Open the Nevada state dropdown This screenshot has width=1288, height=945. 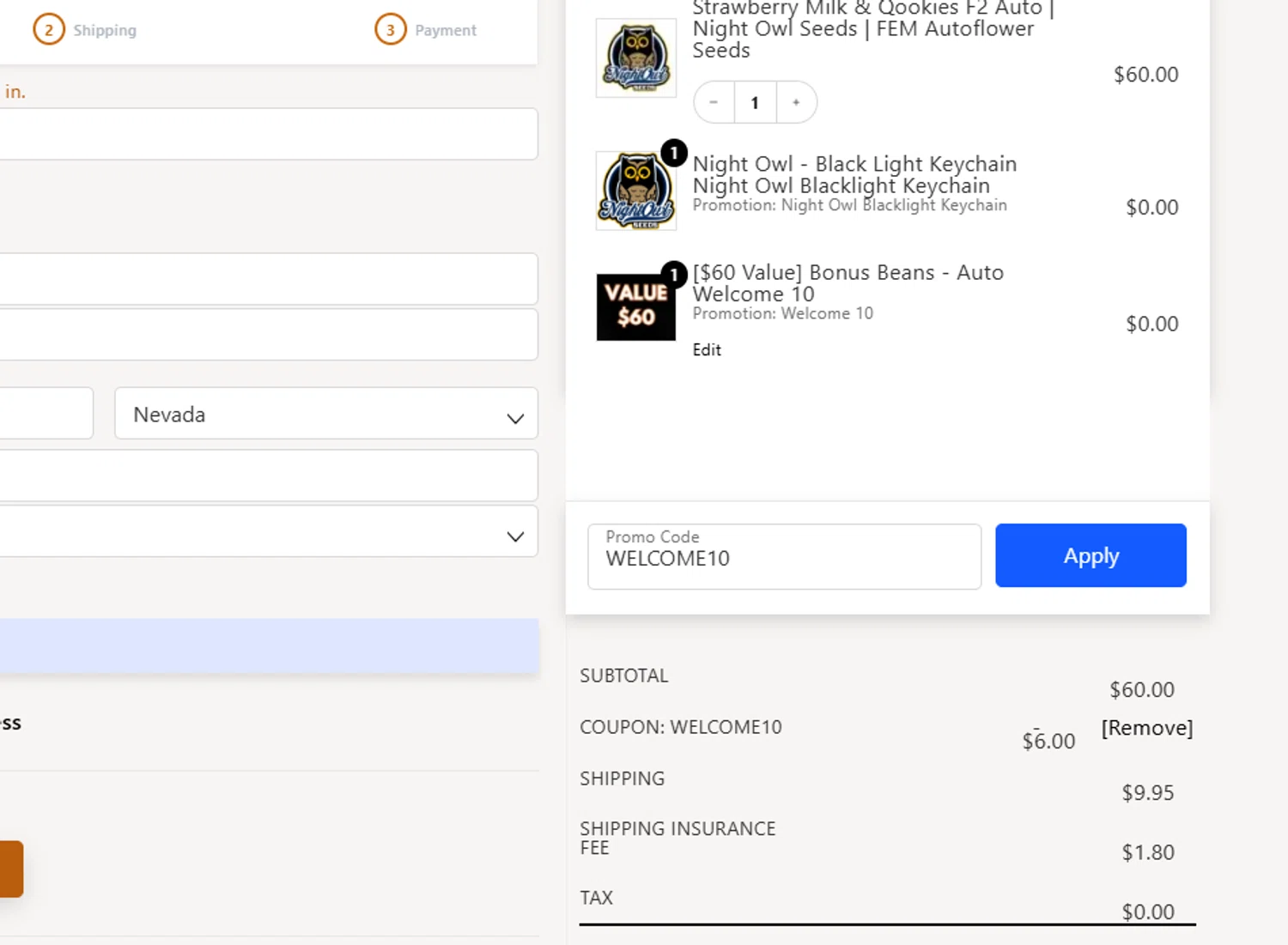(x=326, y=414)
